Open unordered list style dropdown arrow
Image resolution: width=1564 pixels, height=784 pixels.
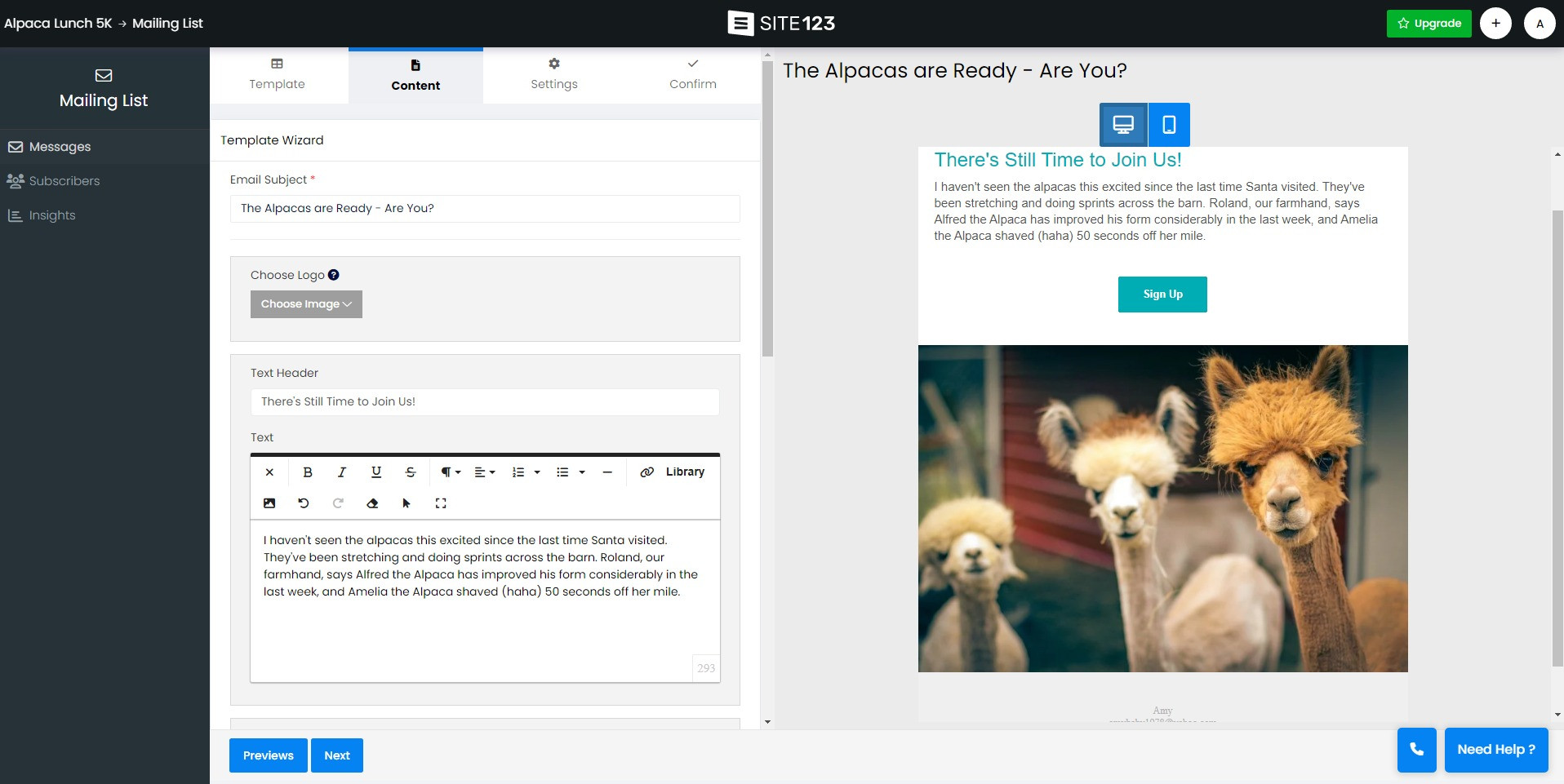(x=582, y=472)
